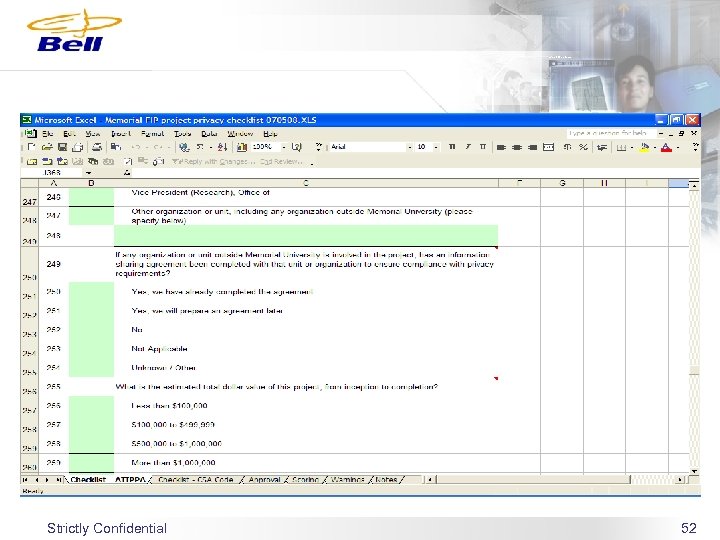Open the Tools menu
This screenshot has height=540, width=720.
(182, 134)
